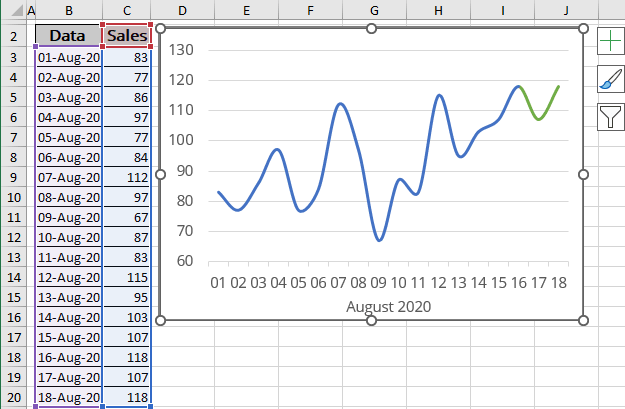Select cell with date 12-Aug-20

tap(69, 277)
